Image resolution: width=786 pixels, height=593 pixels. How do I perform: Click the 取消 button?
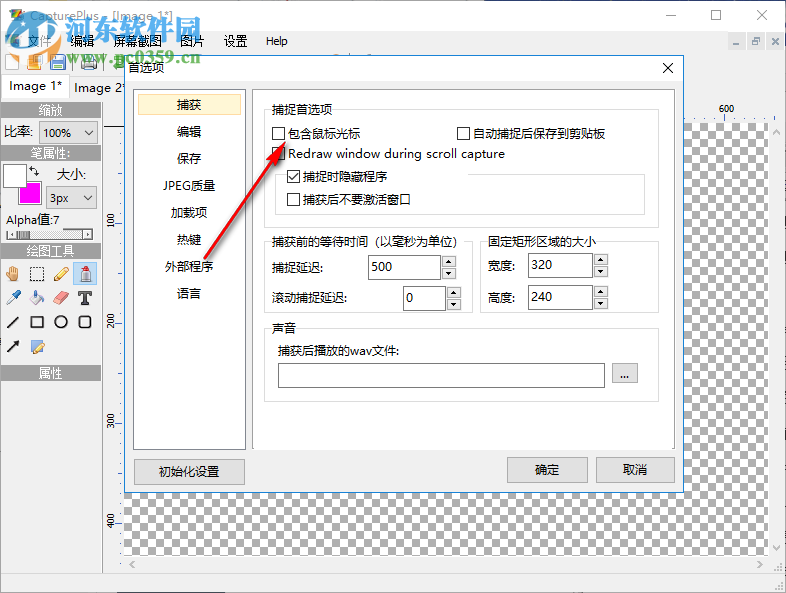(x=635, y=470)
